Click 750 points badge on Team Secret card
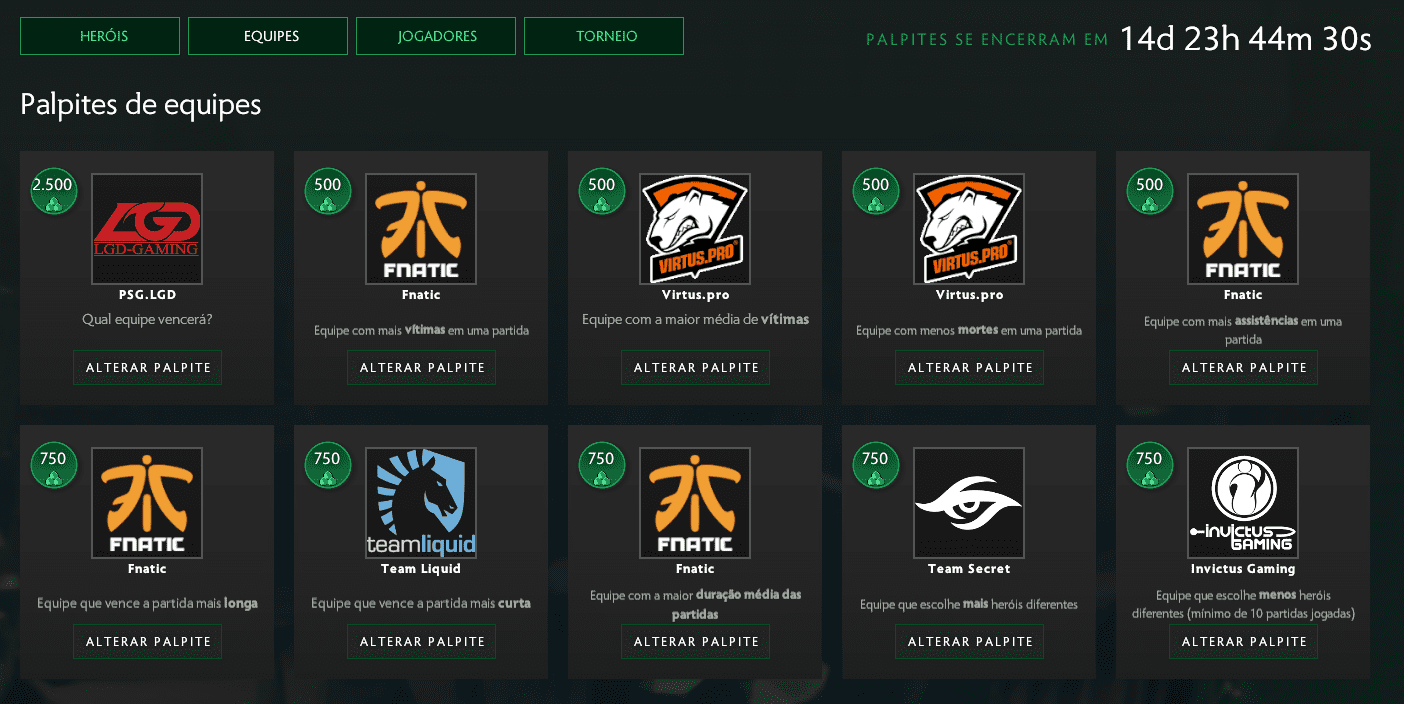1404x704 pixels. click(875, 465)
